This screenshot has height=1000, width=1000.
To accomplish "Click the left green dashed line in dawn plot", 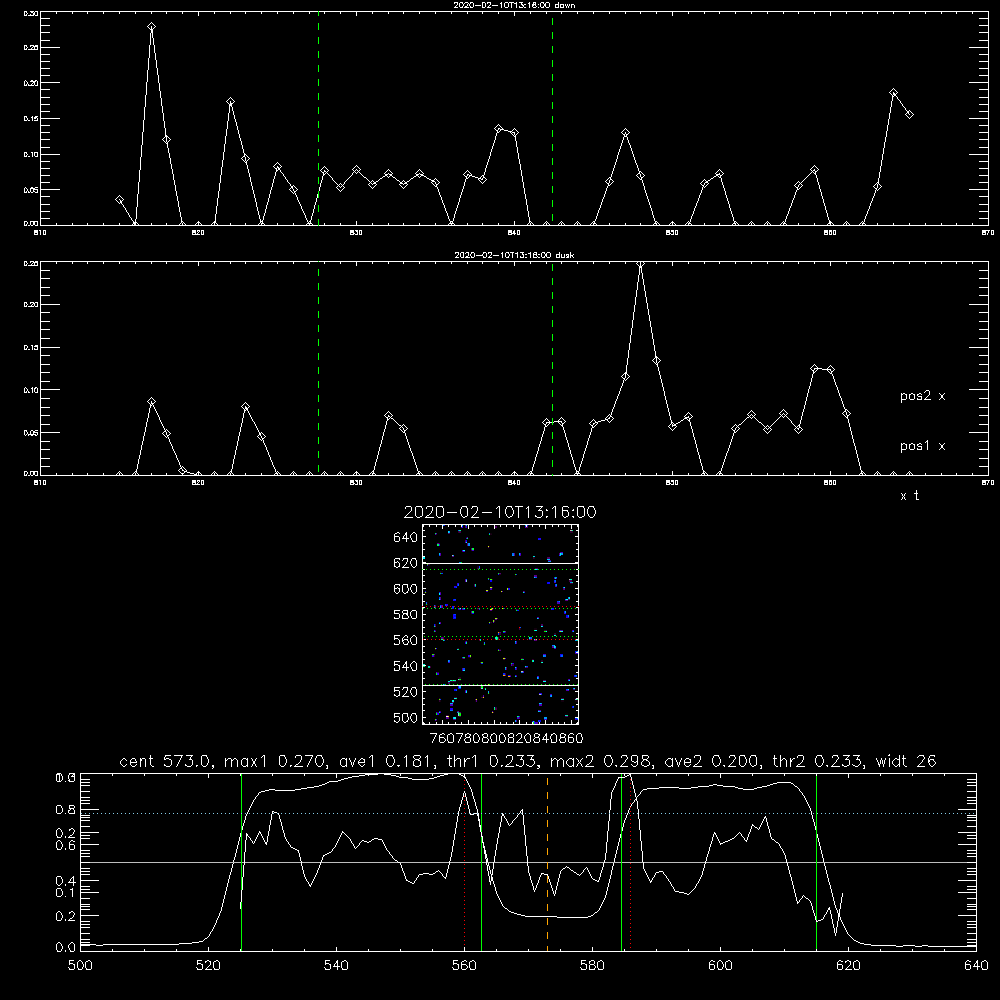I will pyautogui.click(x=318, y=118).
